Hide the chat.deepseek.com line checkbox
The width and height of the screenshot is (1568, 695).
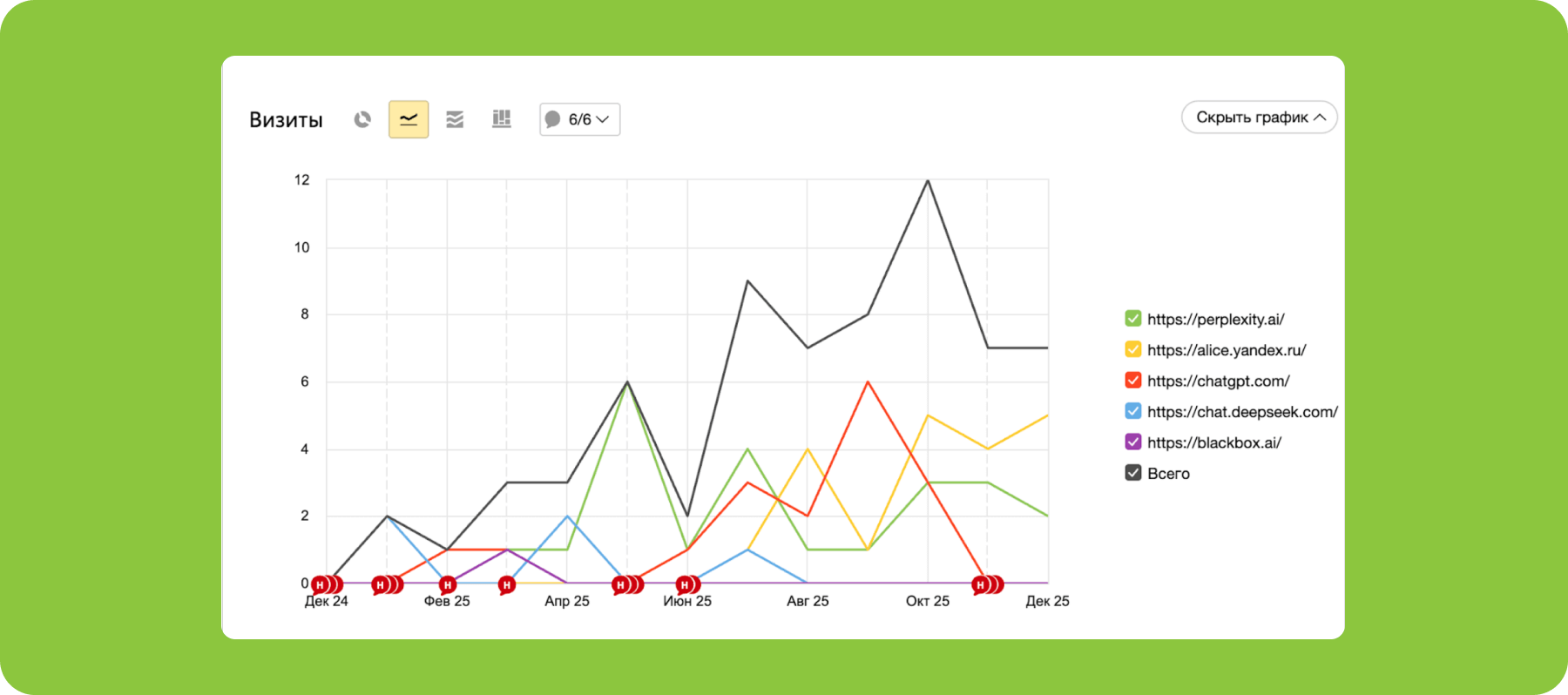[x=1133, y=411]
